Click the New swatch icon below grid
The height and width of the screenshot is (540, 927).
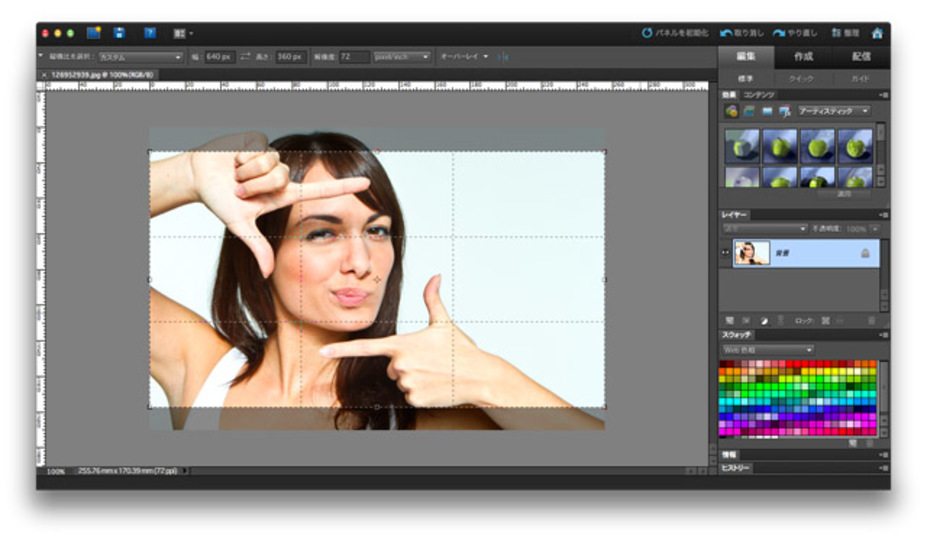tap(853, 443)
